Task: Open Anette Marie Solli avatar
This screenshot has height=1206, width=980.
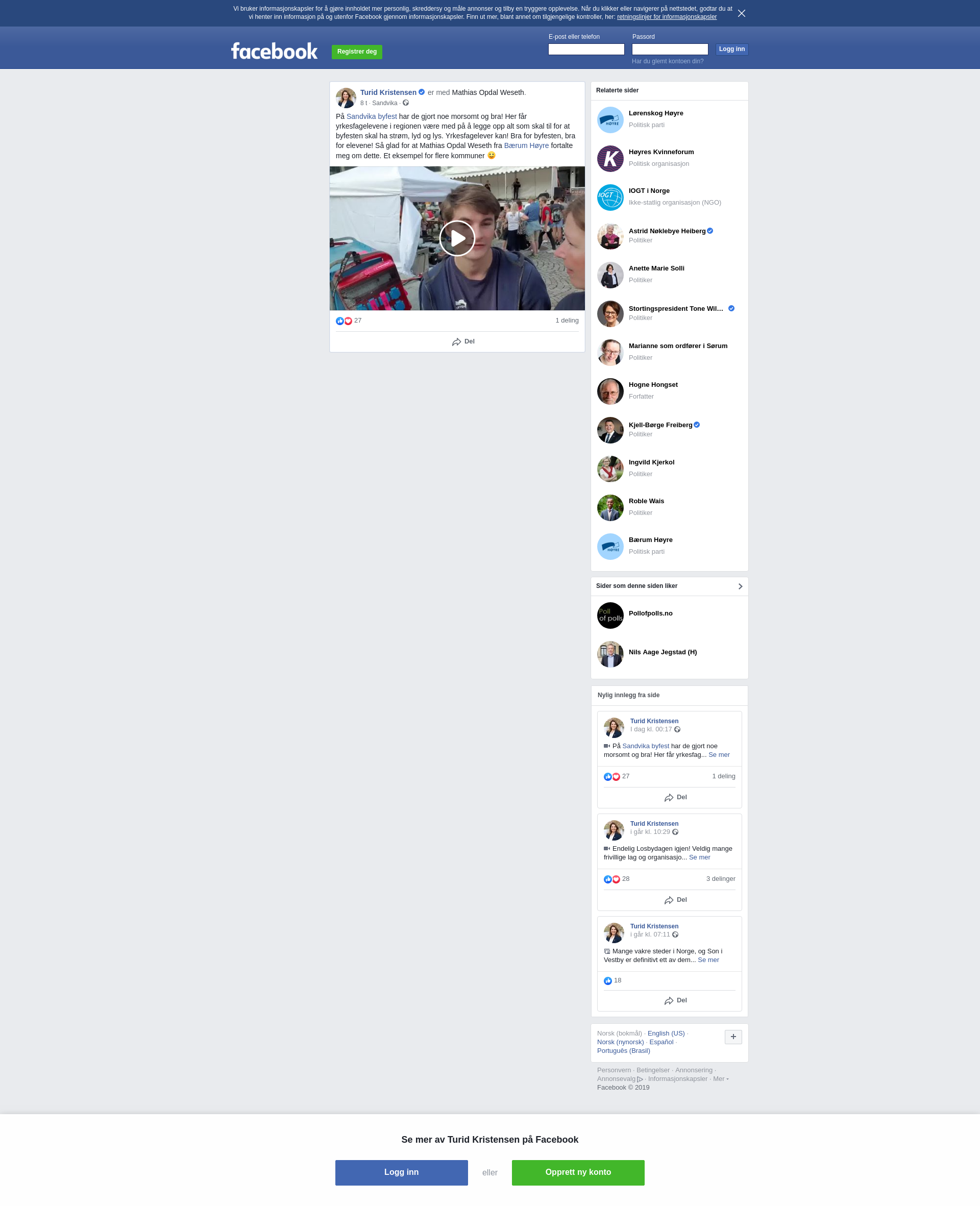Action: point(610,275)
